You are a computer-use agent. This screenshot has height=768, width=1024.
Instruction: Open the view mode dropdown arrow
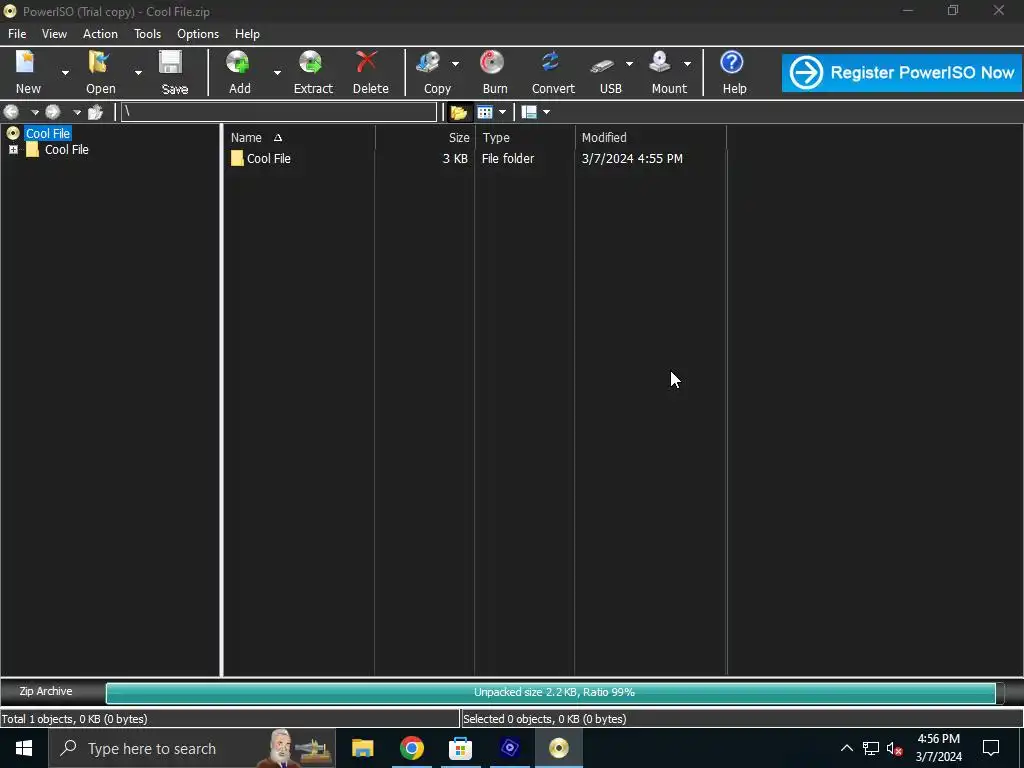(502, 112)
